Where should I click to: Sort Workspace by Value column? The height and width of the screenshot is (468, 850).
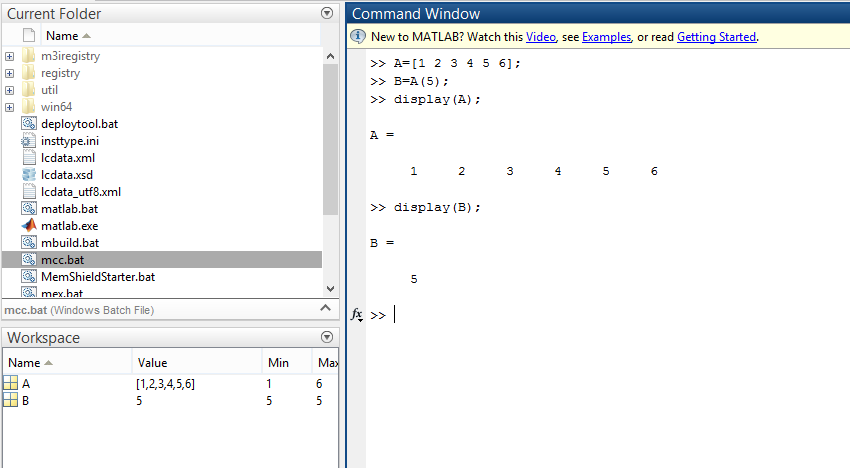pyautogui.click(x=197, y=362)
